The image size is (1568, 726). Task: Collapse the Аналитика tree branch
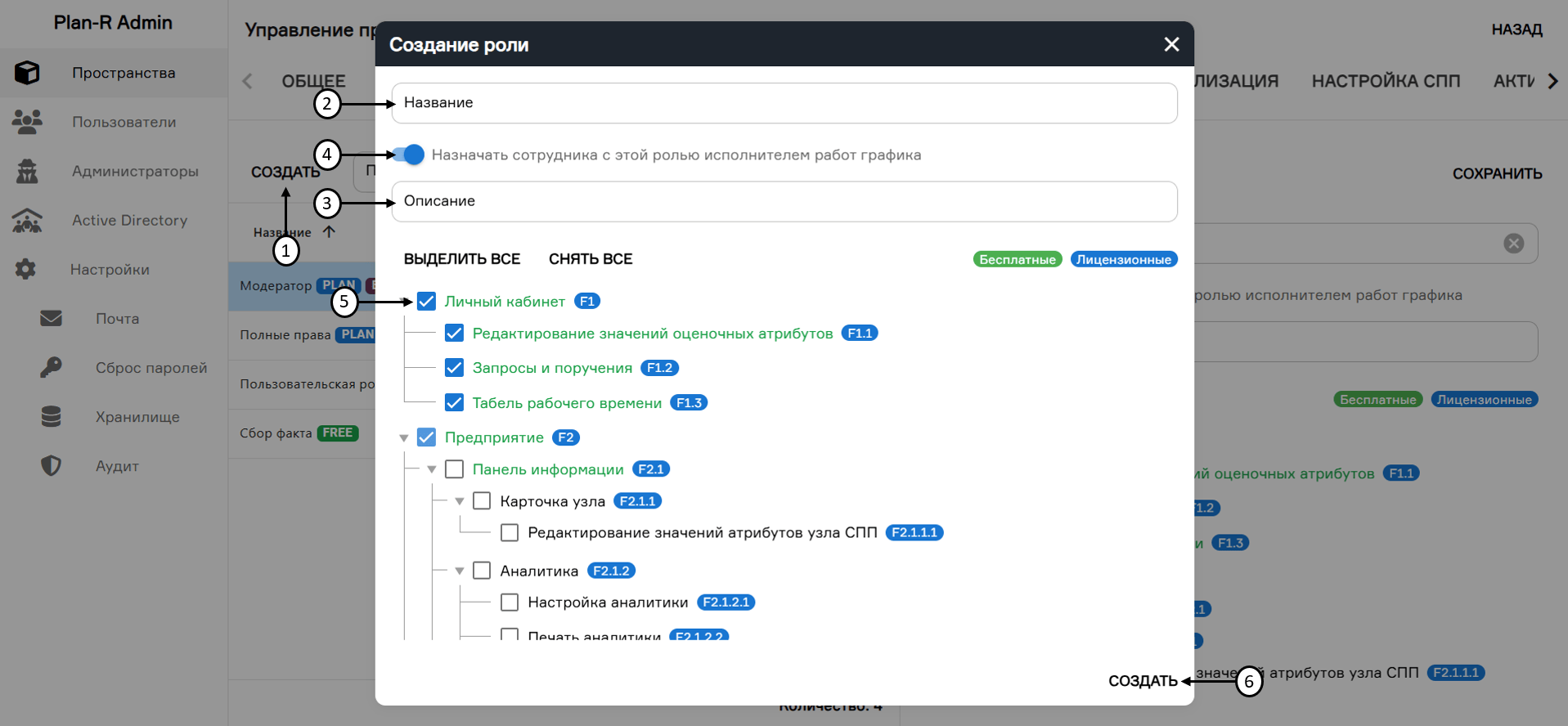(x=460, y=571)
